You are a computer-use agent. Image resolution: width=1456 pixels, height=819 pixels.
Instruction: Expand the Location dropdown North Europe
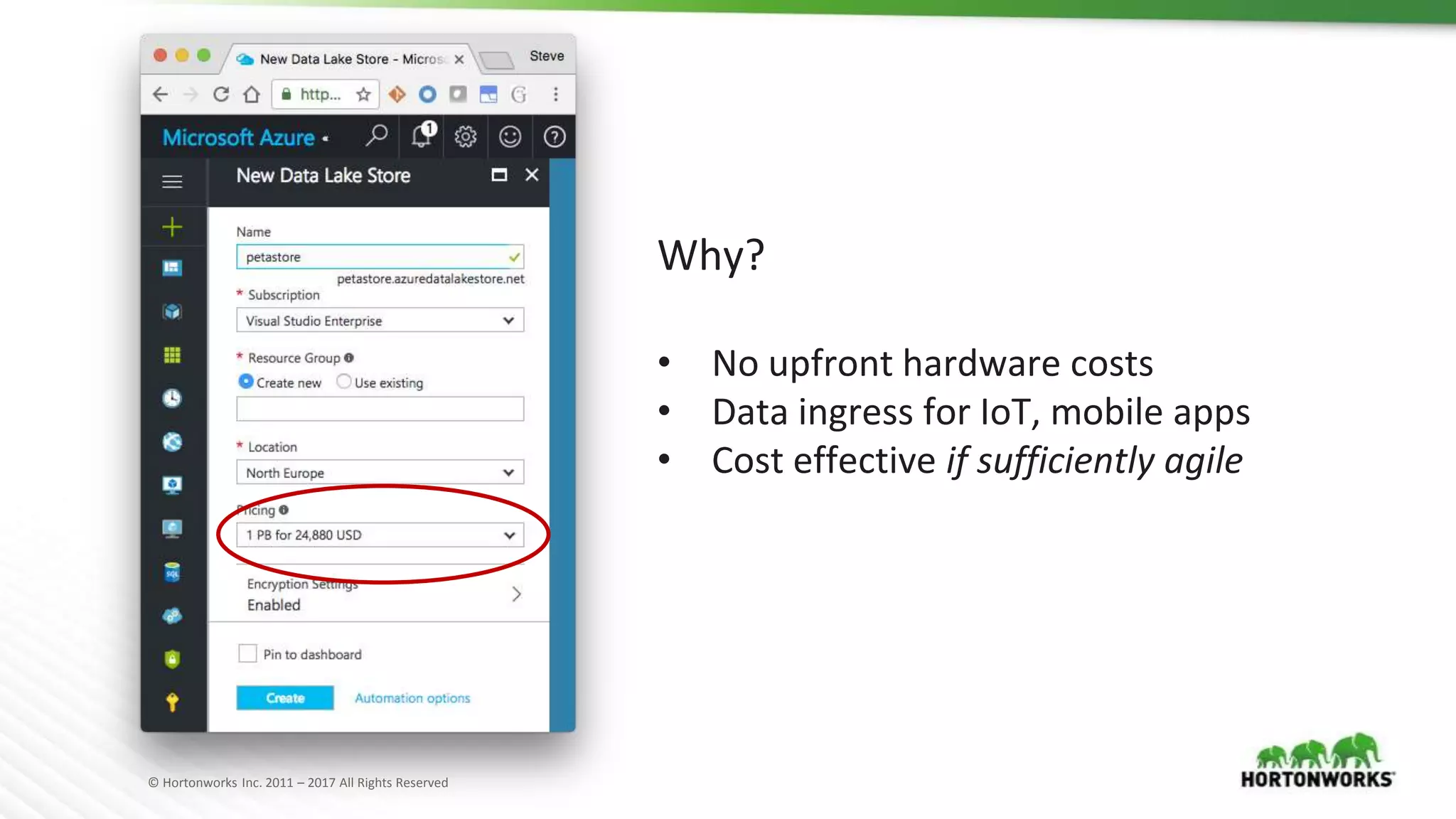pyautogui.click(x=380, y=473)
